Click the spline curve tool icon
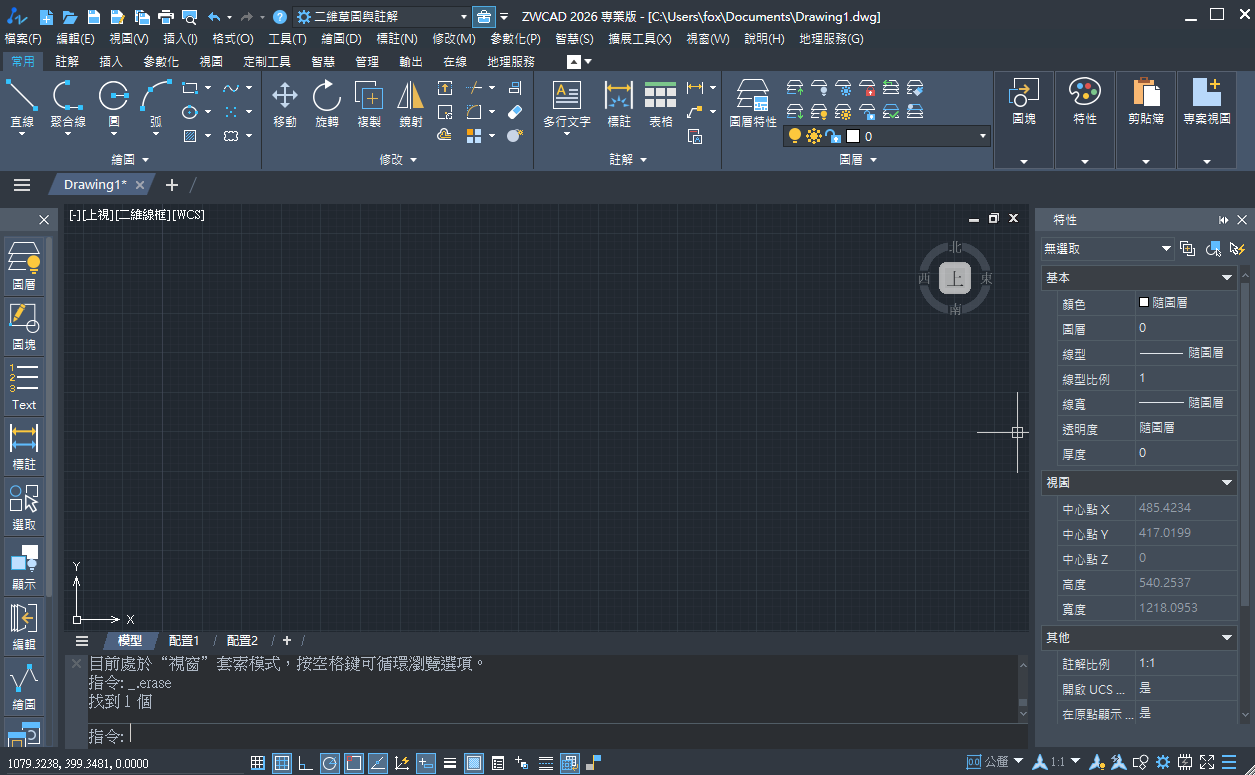This screenshot has height=775, width=1255. pos(231,88)
